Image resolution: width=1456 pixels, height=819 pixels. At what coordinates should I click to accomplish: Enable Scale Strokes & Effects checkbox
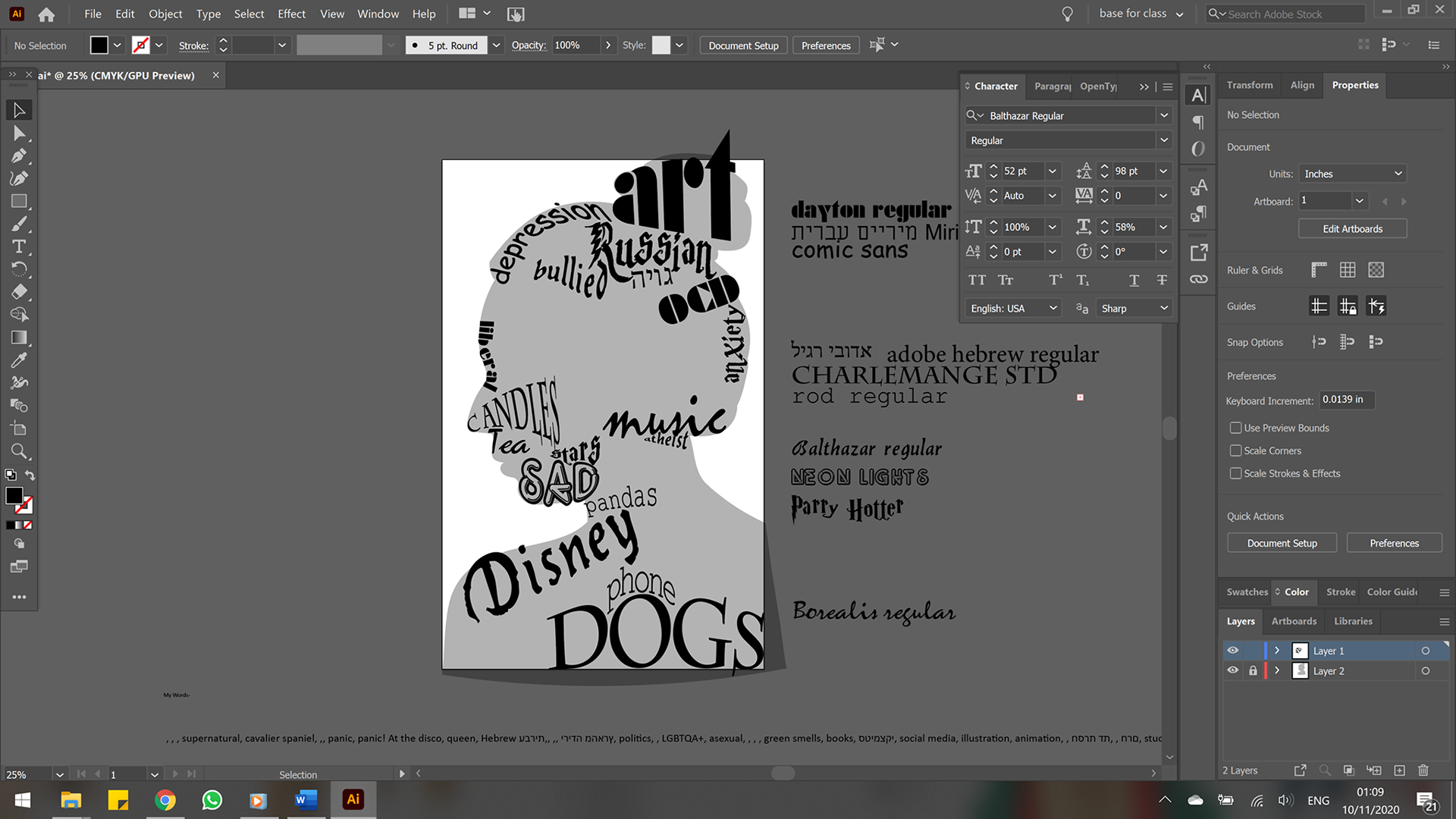tap(1235, 473)
